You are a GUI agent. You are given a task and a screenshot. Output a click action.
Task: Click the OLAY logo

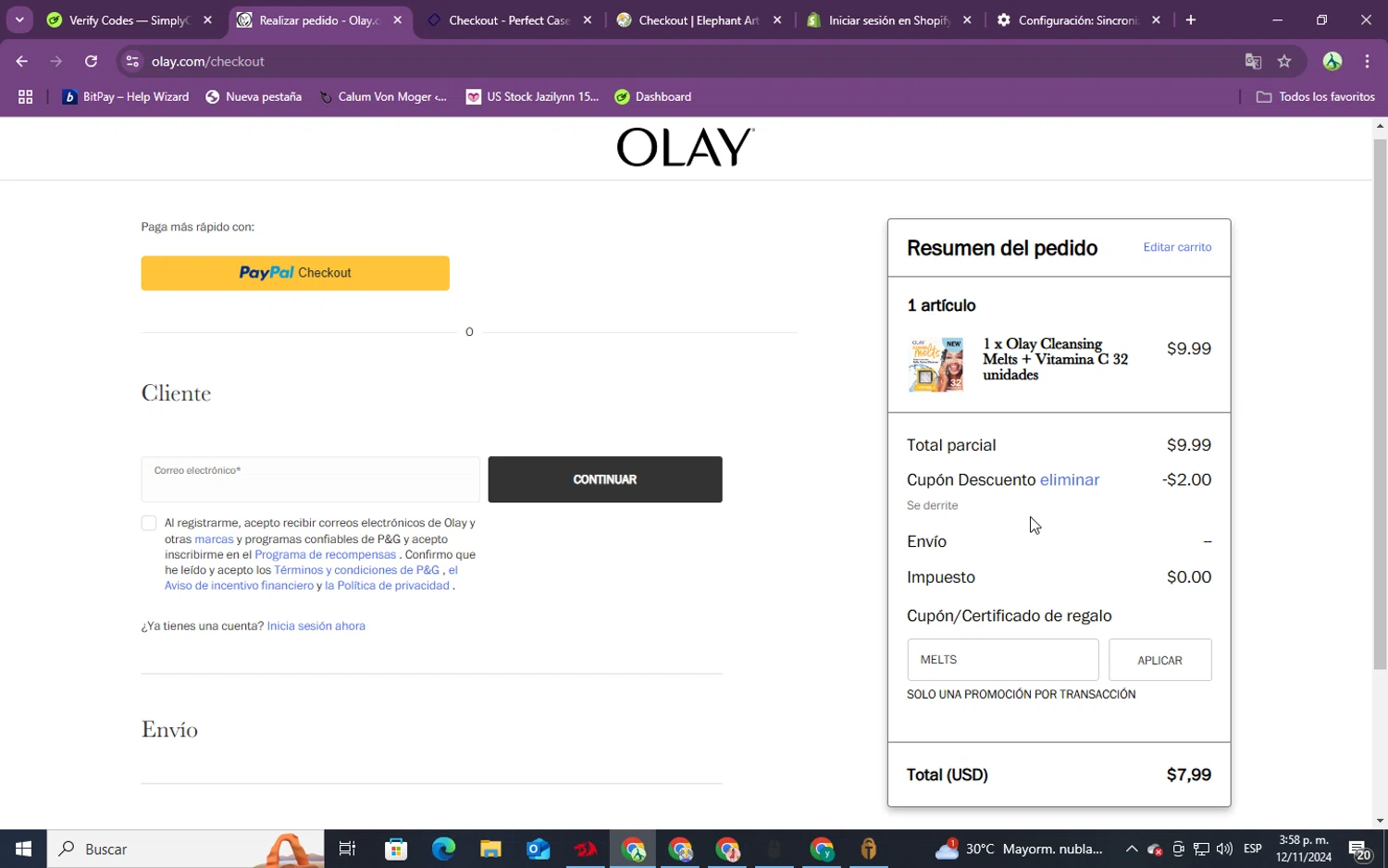[686, 147]
